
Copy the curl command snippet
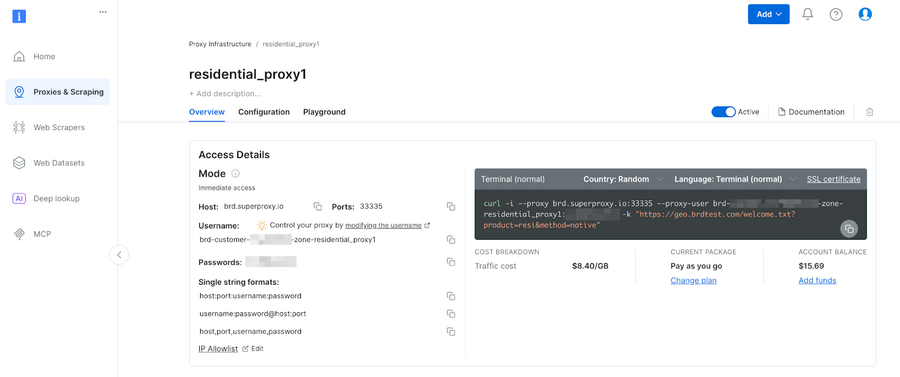tap(849, 229)
